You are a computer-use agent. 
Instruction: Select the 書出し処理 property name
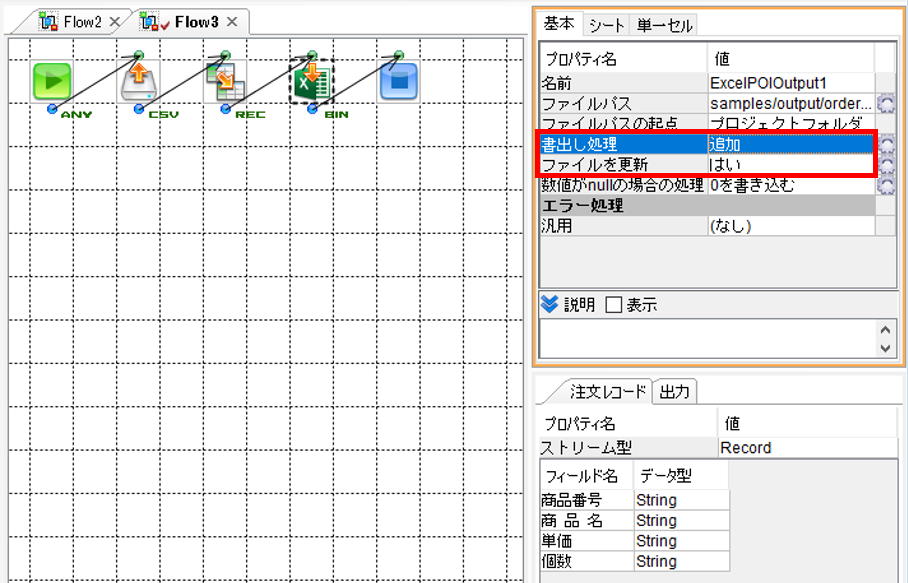coord(623,144)
